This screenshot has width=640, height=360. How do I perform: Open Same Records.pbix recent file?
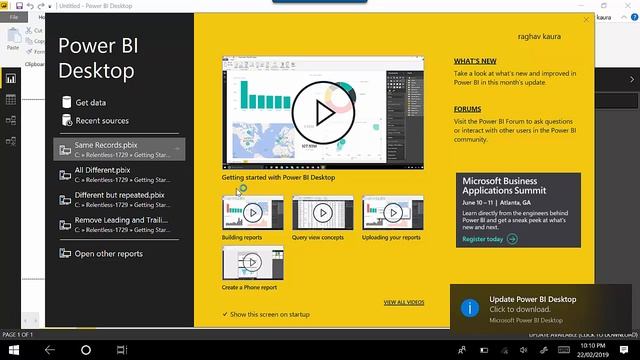tap(119, 149)
